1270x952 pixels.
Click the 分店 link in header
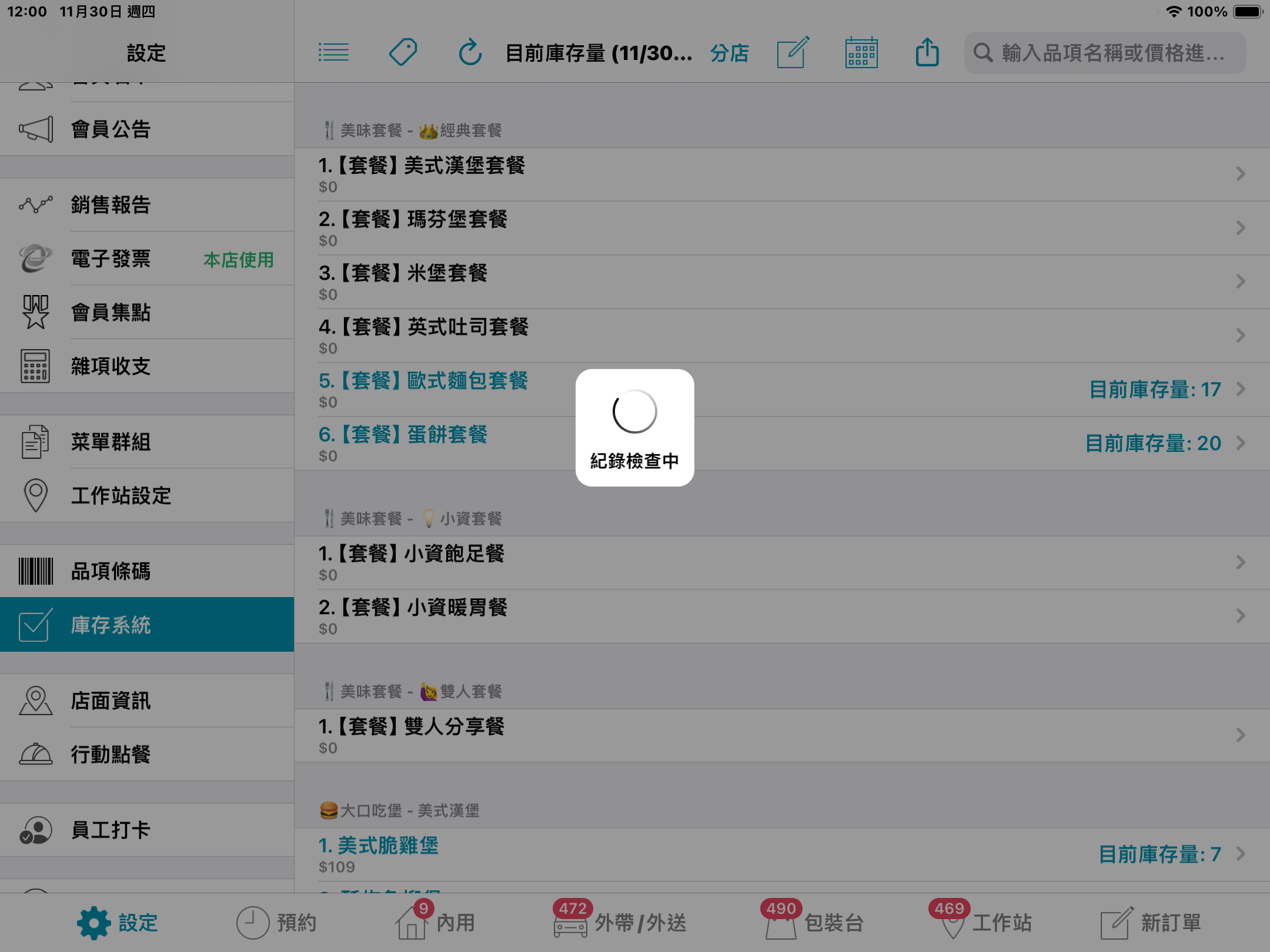pyautogui.click(x=730, y=53)
